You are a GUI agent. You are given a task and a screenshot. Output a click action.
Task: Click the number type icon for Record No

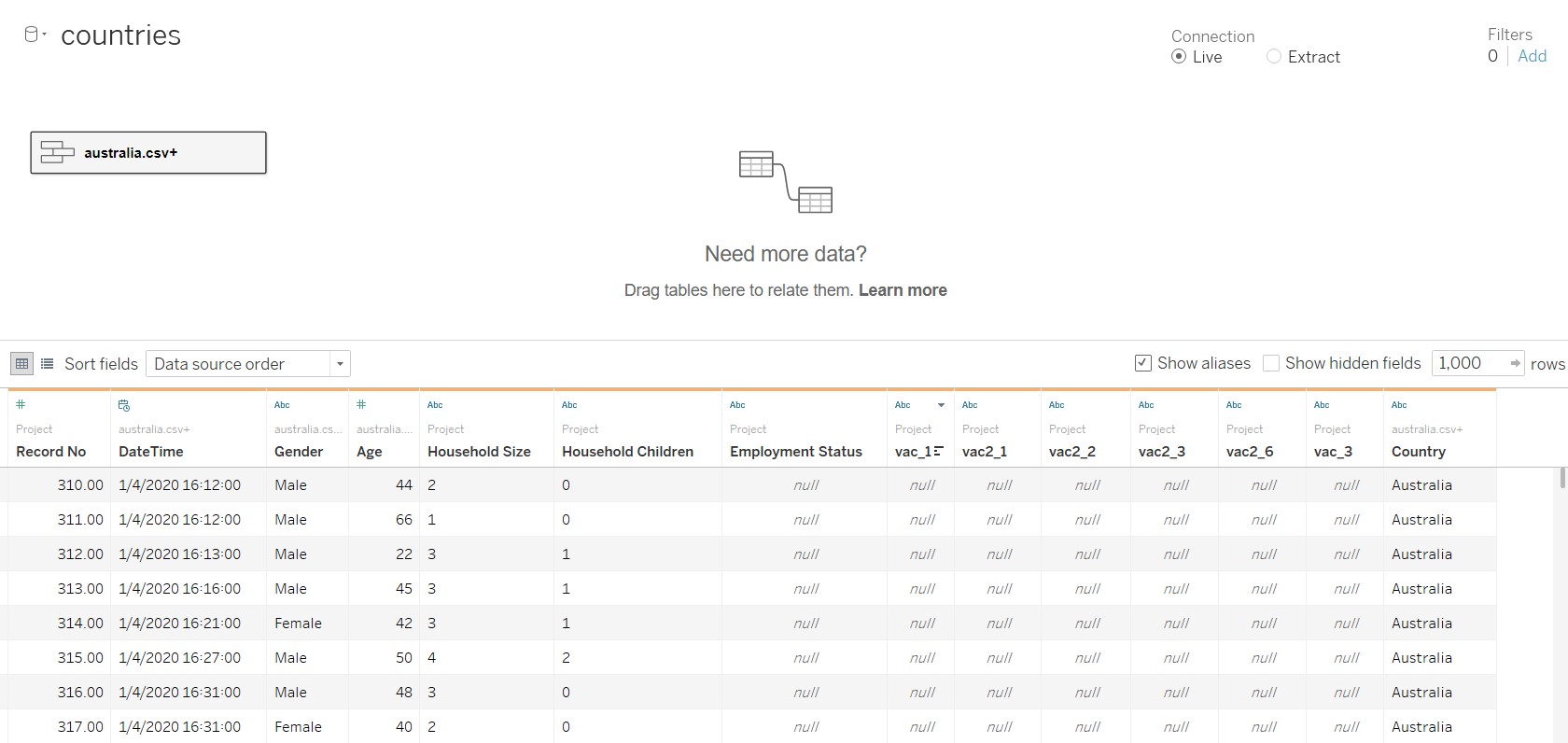click(21, 405)
